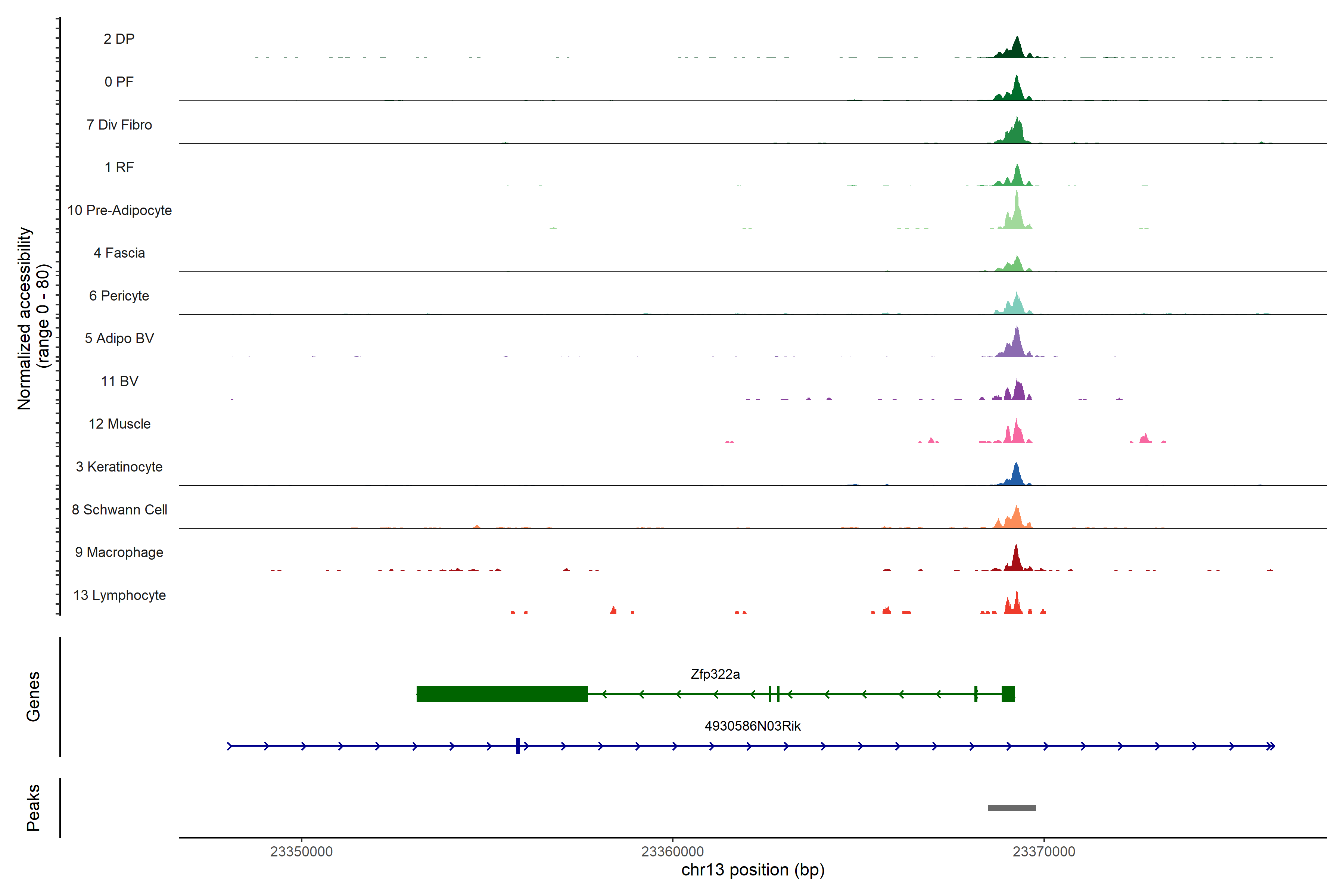1344x896 pixels.
Task: Click the 13 Lymphocyte track label
Action: point(119,595)
